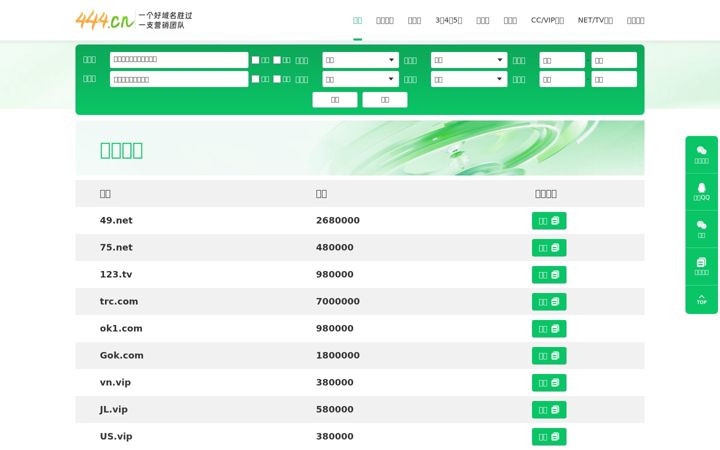Click the left white button below the filters
Viewport: 720px width, 450px height.
pyautogui.click(x=335, y=100)
